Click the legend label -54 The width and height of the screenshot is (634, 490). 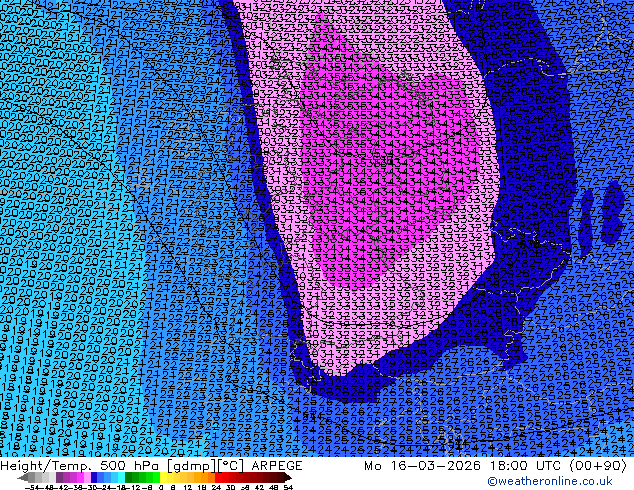[x=31, y=487]
